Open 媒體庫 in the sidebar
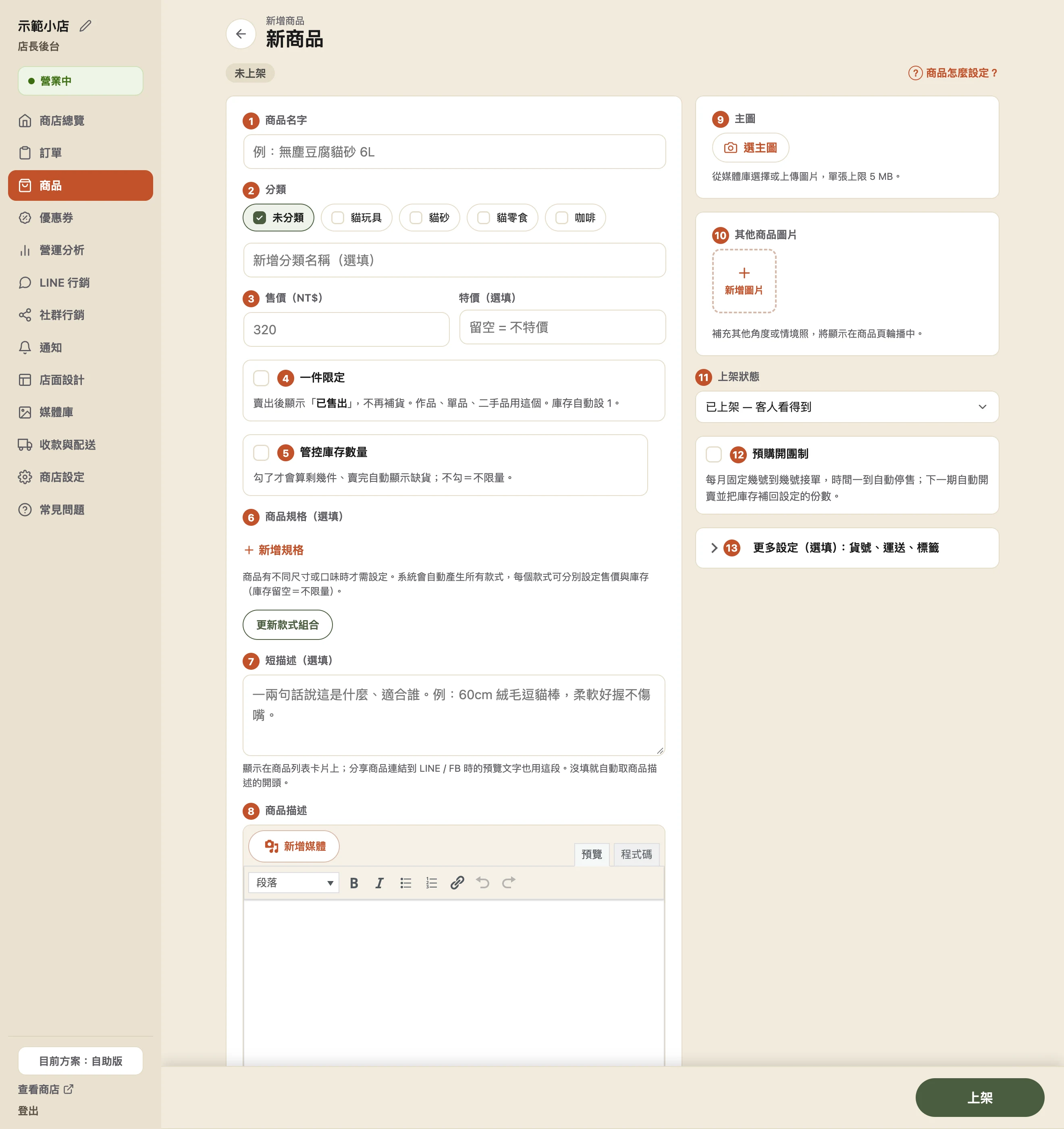Image resolution: width=1064 pixels, height=1129 pixels. point(81,412)
